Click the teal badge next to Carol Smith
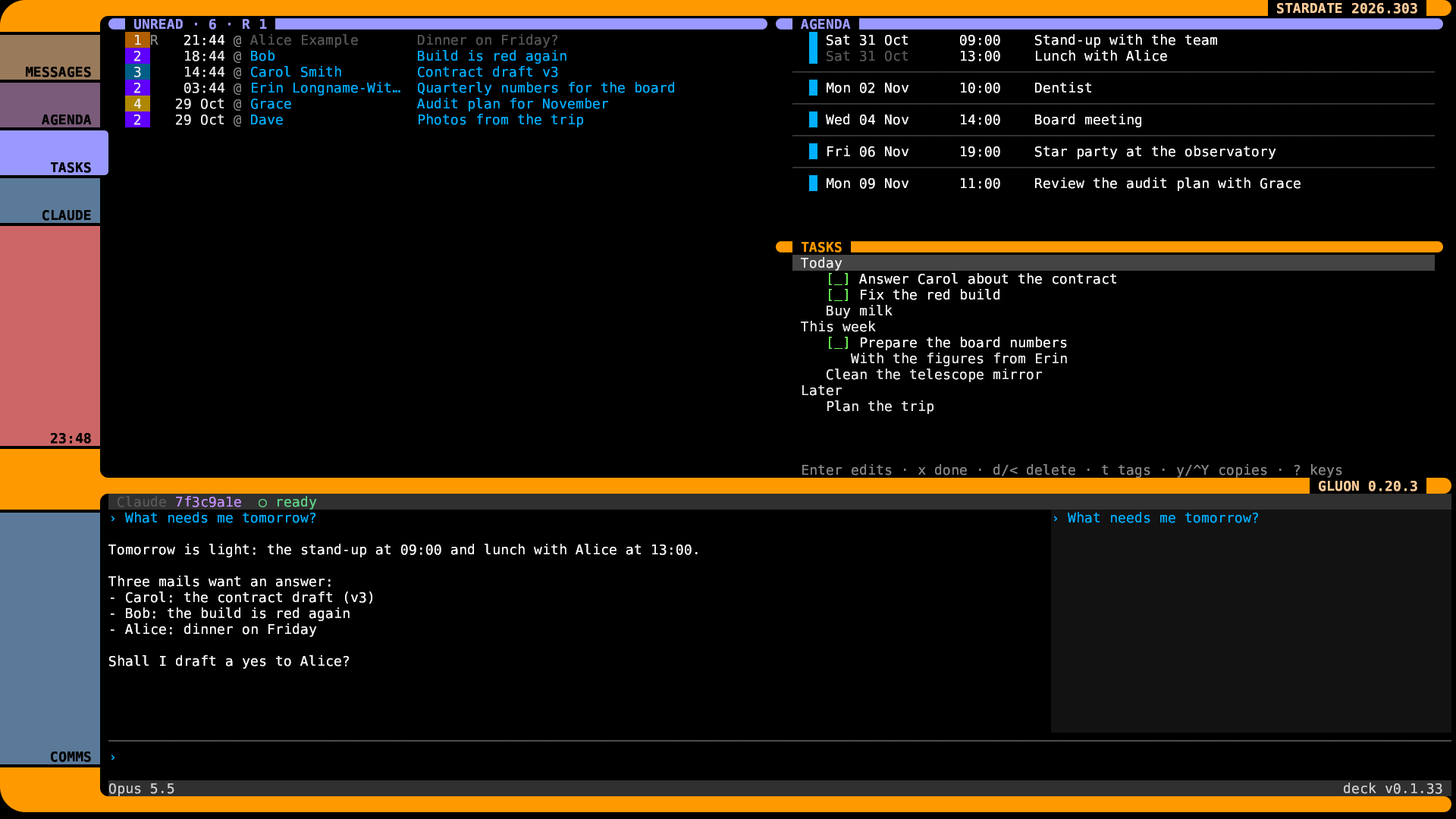1456x819 pixels. pyautogui.click(x=137, y=72)
